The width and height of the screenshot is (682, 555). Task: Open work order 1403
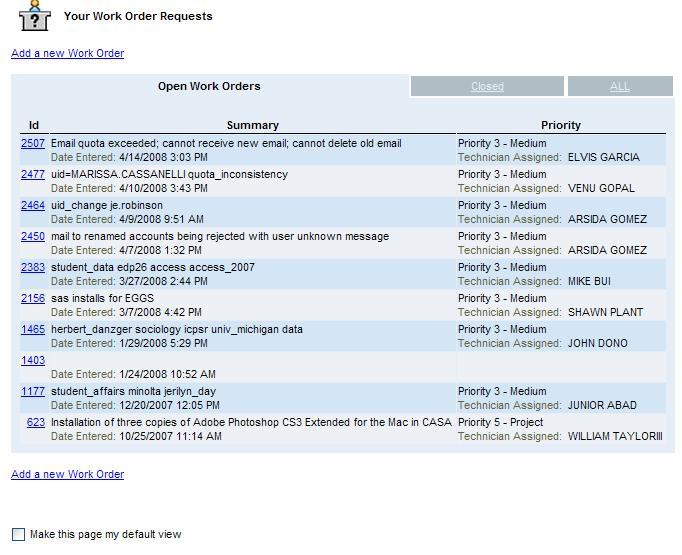pyautogui.click(x=33, y=361)
